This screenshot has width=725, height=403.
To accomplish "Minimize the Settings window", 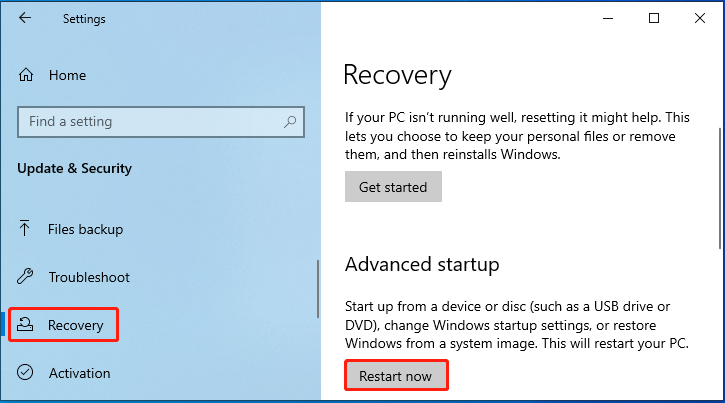I will click(608, 18).
